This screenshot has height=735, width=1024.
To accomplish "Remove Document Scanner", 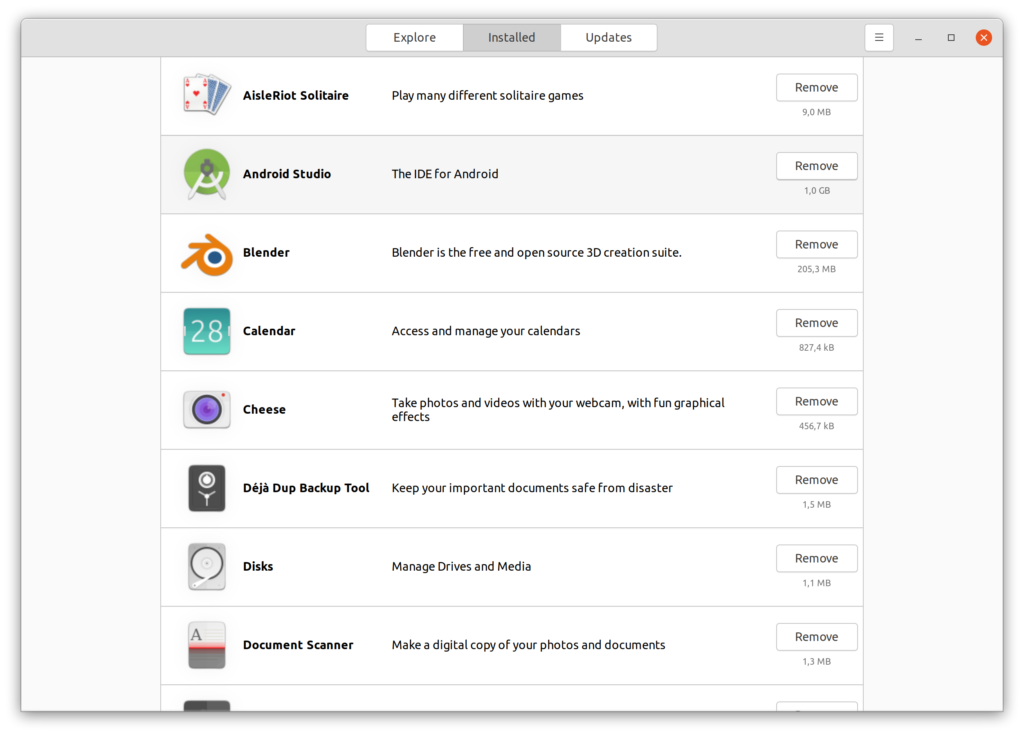I will click(816, 636).
